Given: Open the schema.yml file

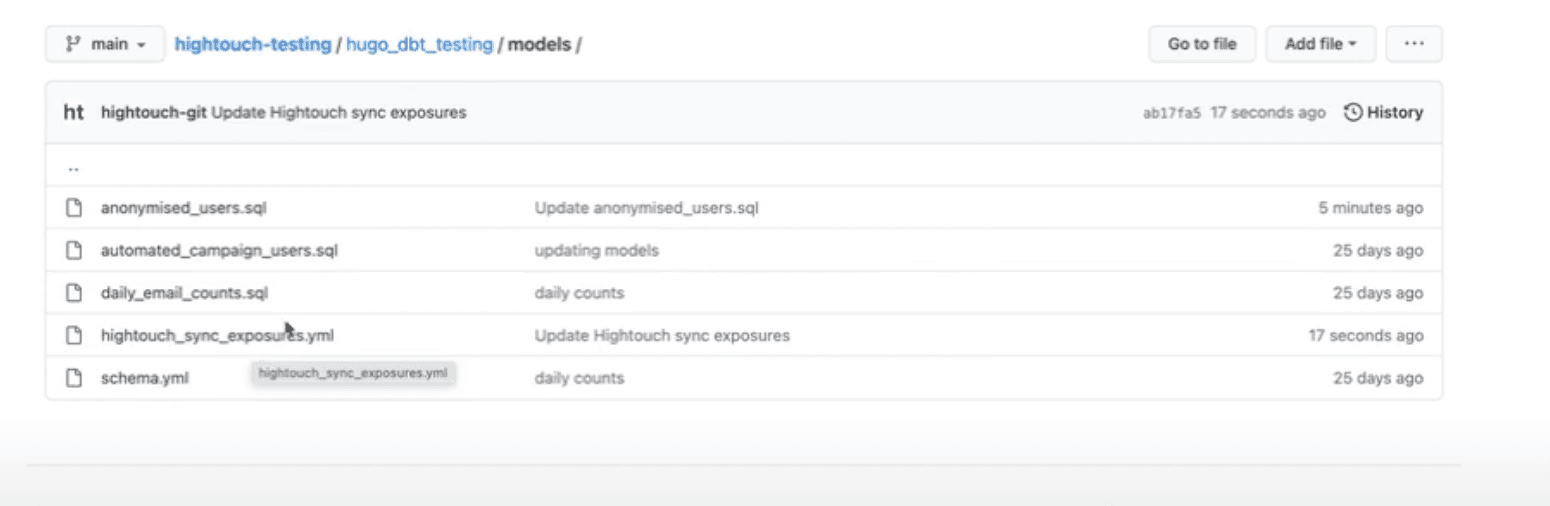Looking at the screenshot, I should [145, 378].
